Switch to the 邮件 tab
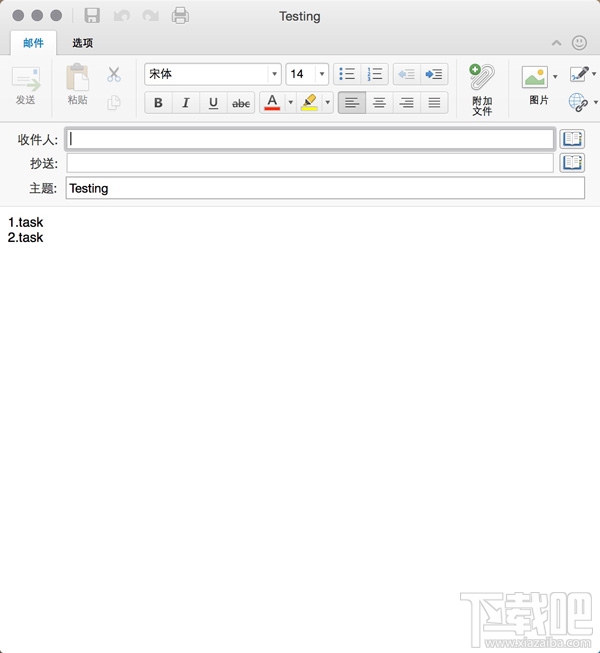 33,43
